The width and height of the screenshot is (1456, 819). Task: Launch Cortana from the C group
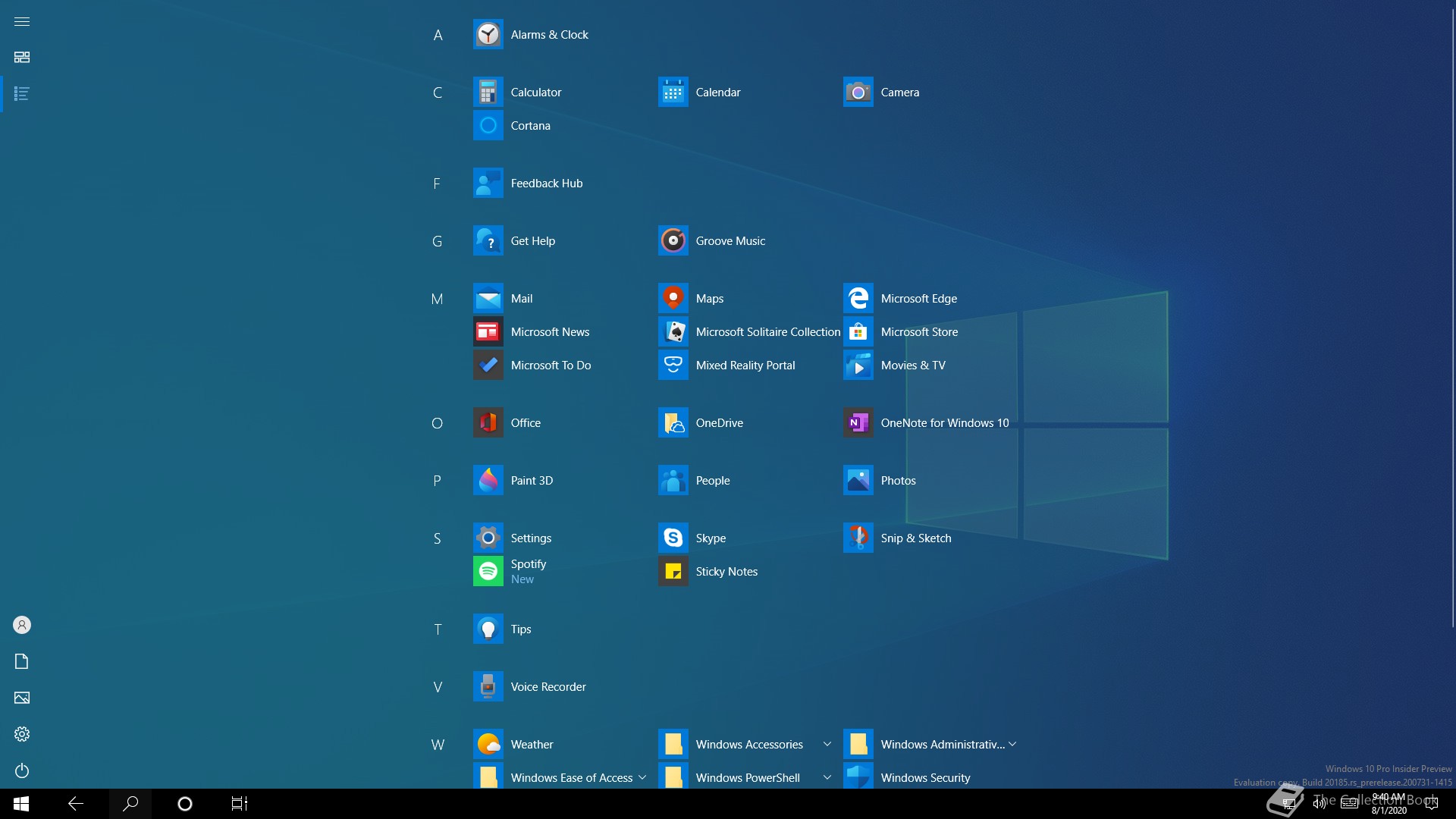488,125
